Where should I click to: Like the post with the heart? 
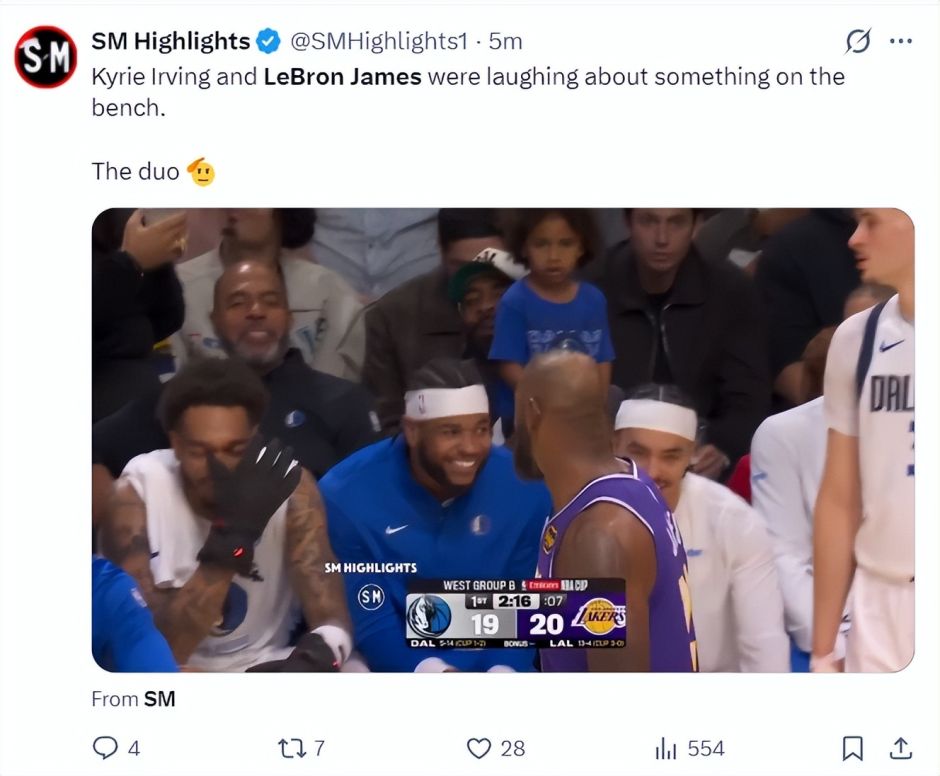480,748
